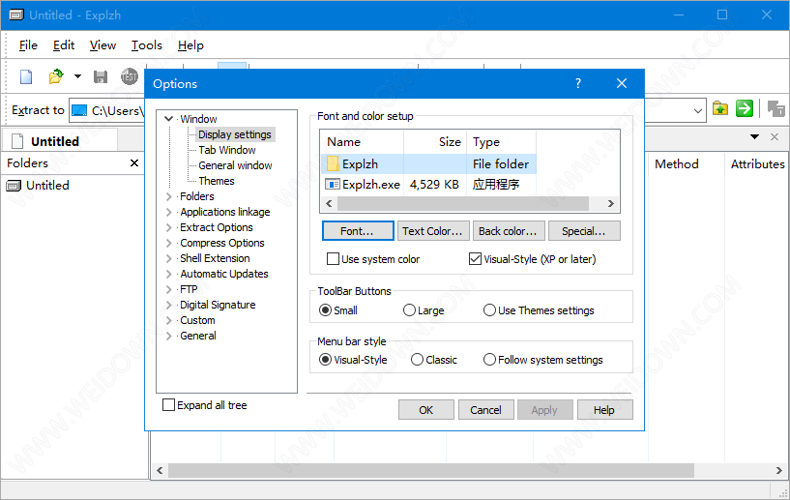Expand the Extract Options node

169,227
